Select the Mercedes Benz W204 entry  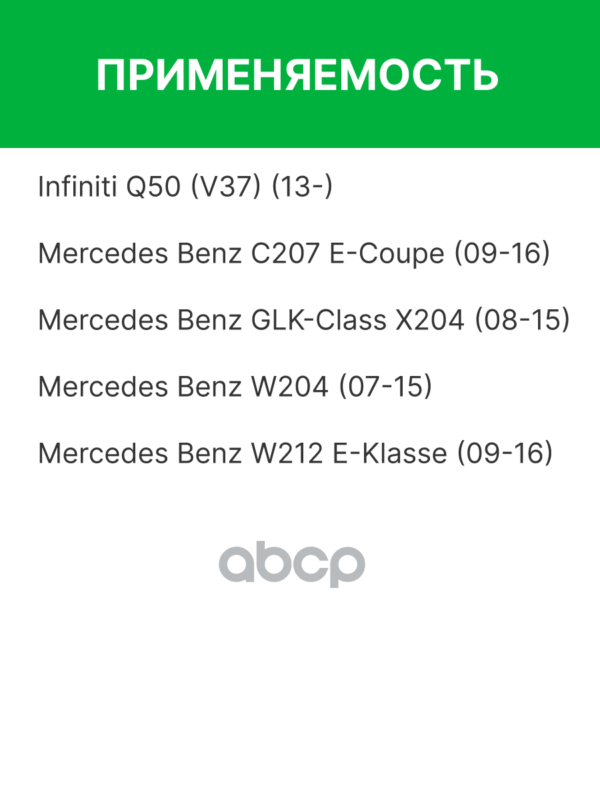[x=235, y=387]
